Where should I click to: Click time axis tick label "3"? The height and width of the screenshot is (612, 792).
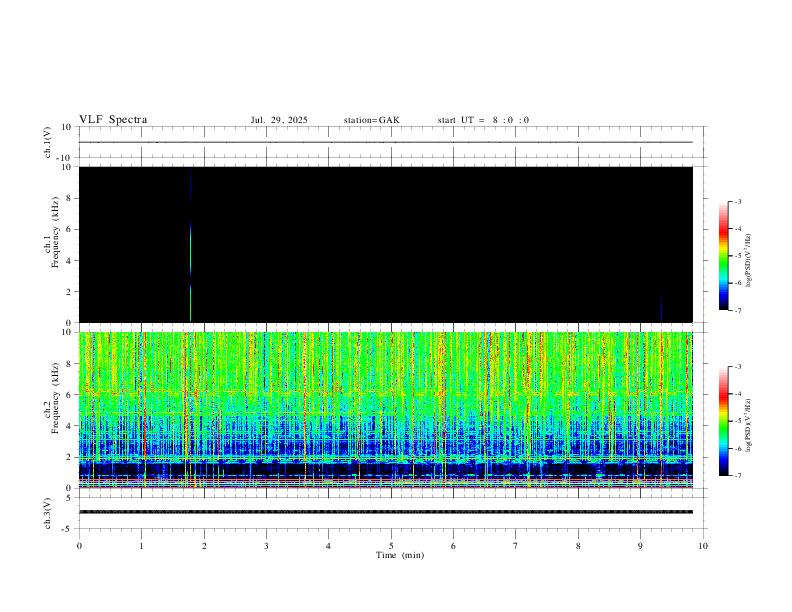click(266, 546)
